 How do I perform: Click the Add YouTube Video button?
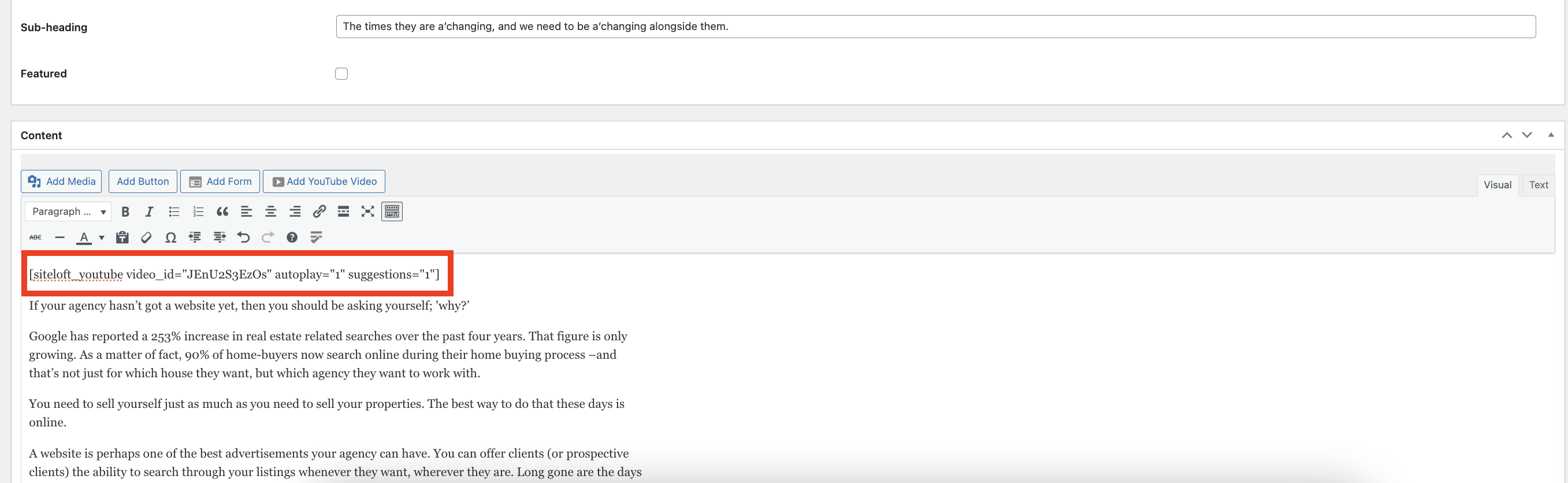324,181
